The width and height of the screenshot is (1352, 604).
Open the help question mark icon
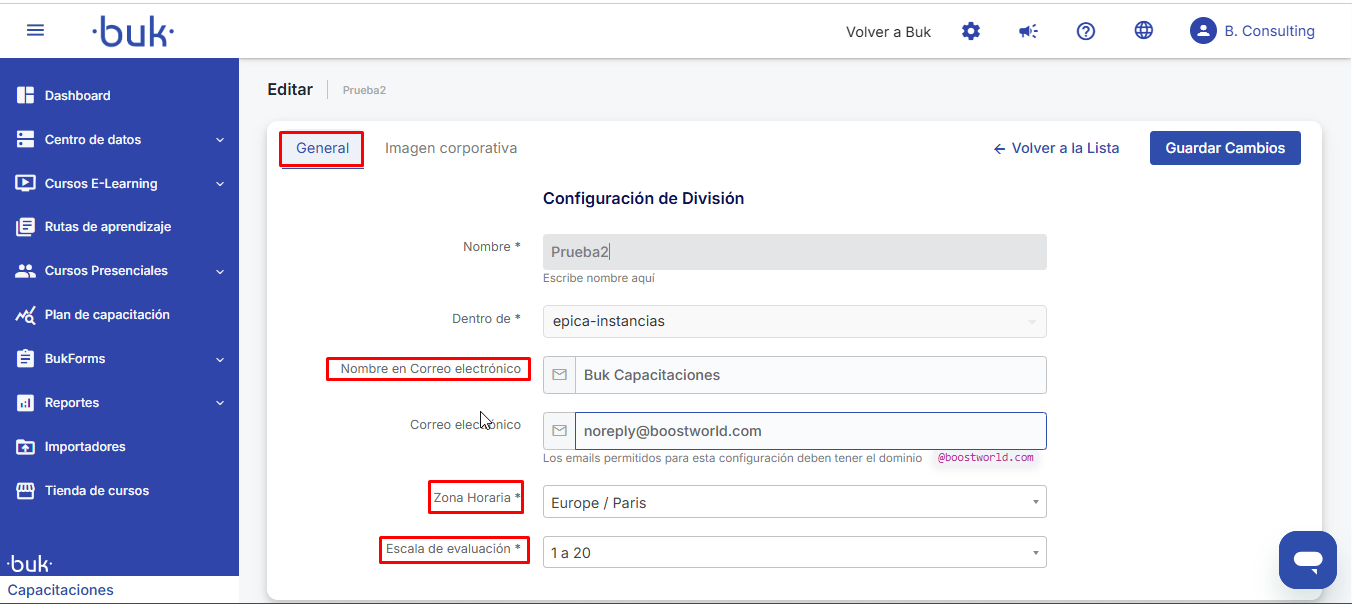[1085, 31]
